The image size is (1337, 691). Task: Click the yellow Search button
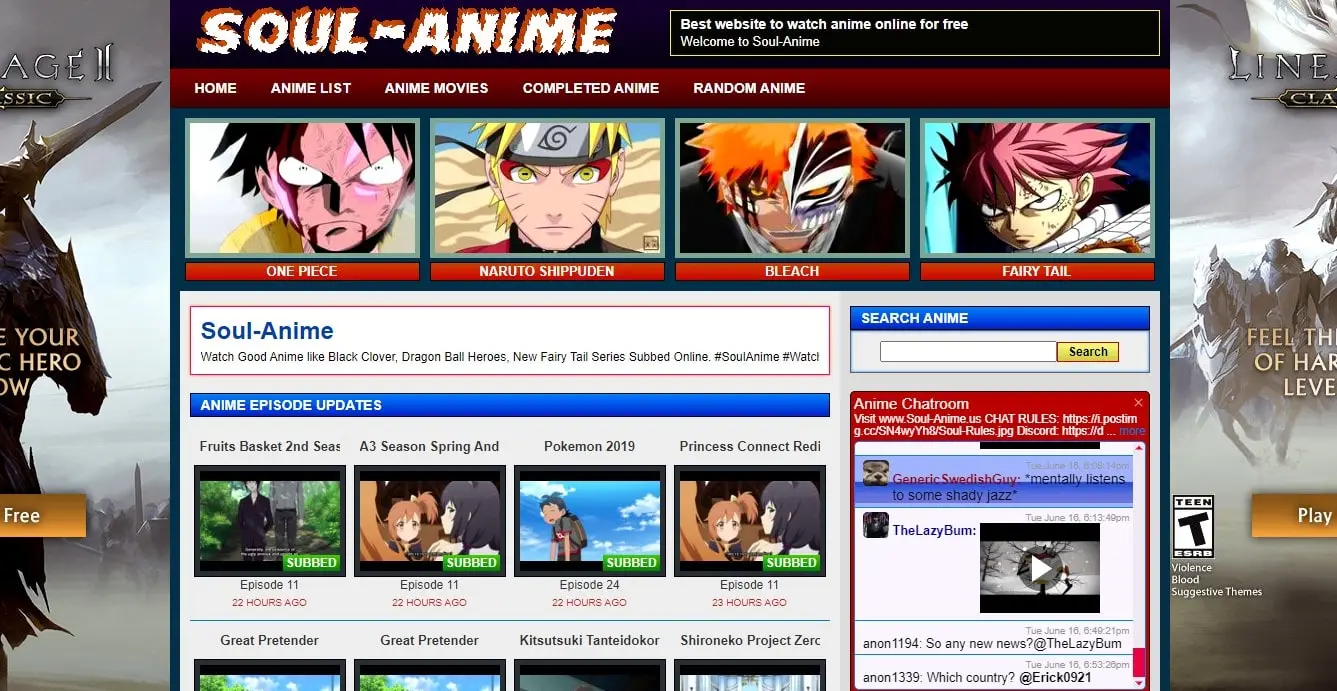pyautogui.click(x=1088, y=352)
